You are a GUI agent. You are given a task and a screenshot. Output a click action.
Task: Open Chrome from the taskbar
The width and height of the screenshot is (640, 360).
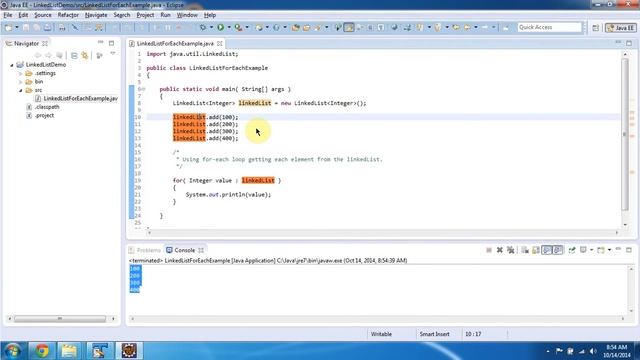tap(42, 351)
